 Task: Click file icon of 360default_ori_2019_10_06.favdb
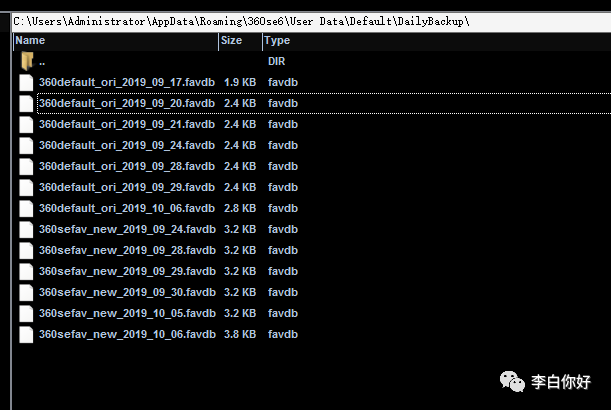[26, 209]
